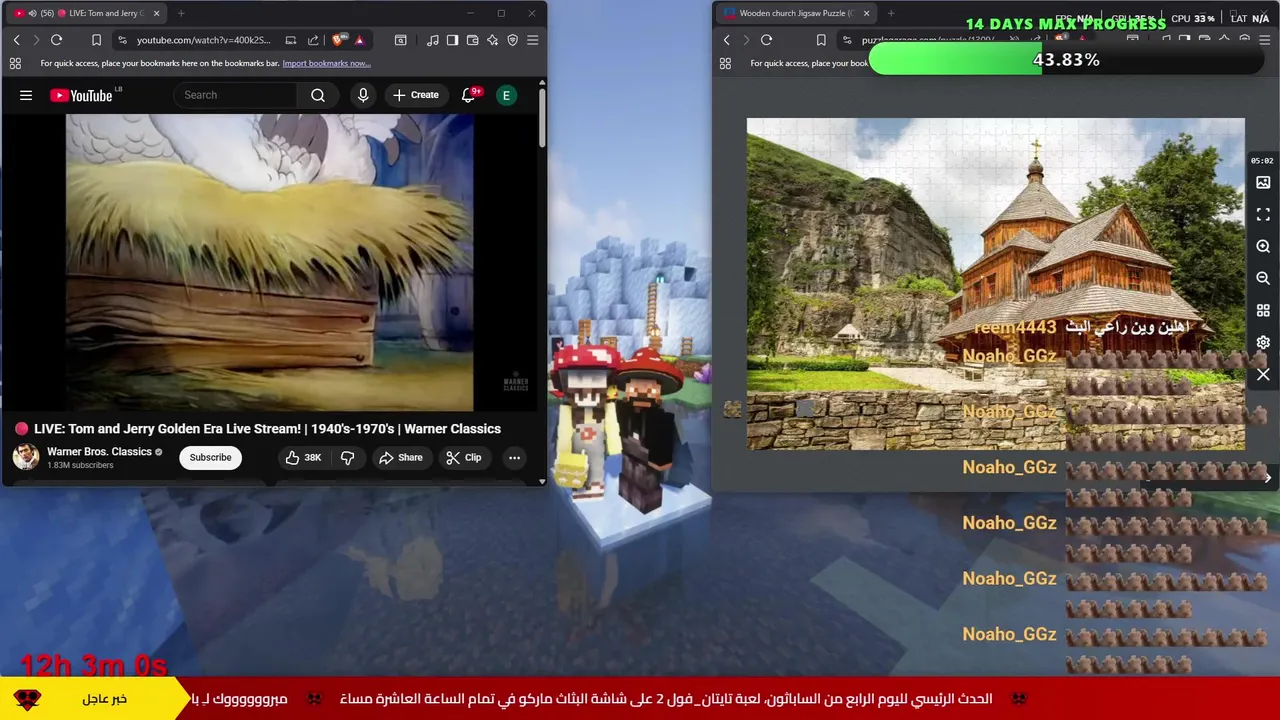Click the loose puzzle piece left of puzzle
The width and height of the screenshot is (1280, 720).
point(732,409)
